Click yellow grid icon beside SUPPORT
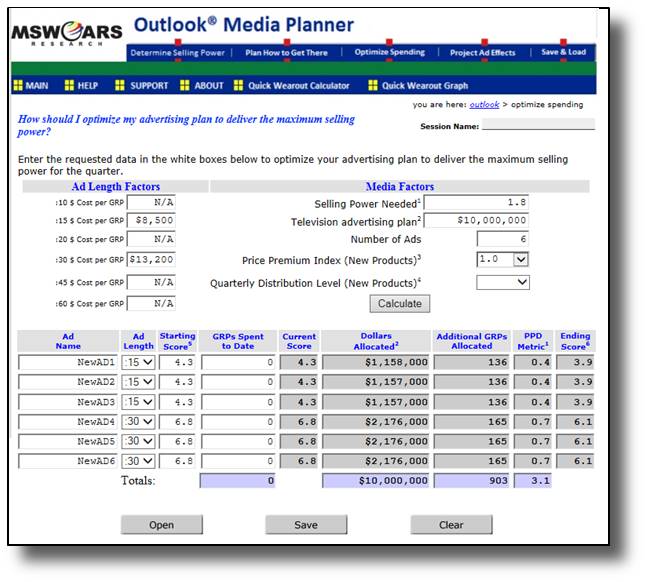646x582 pixels. click(x=120, y=85)
